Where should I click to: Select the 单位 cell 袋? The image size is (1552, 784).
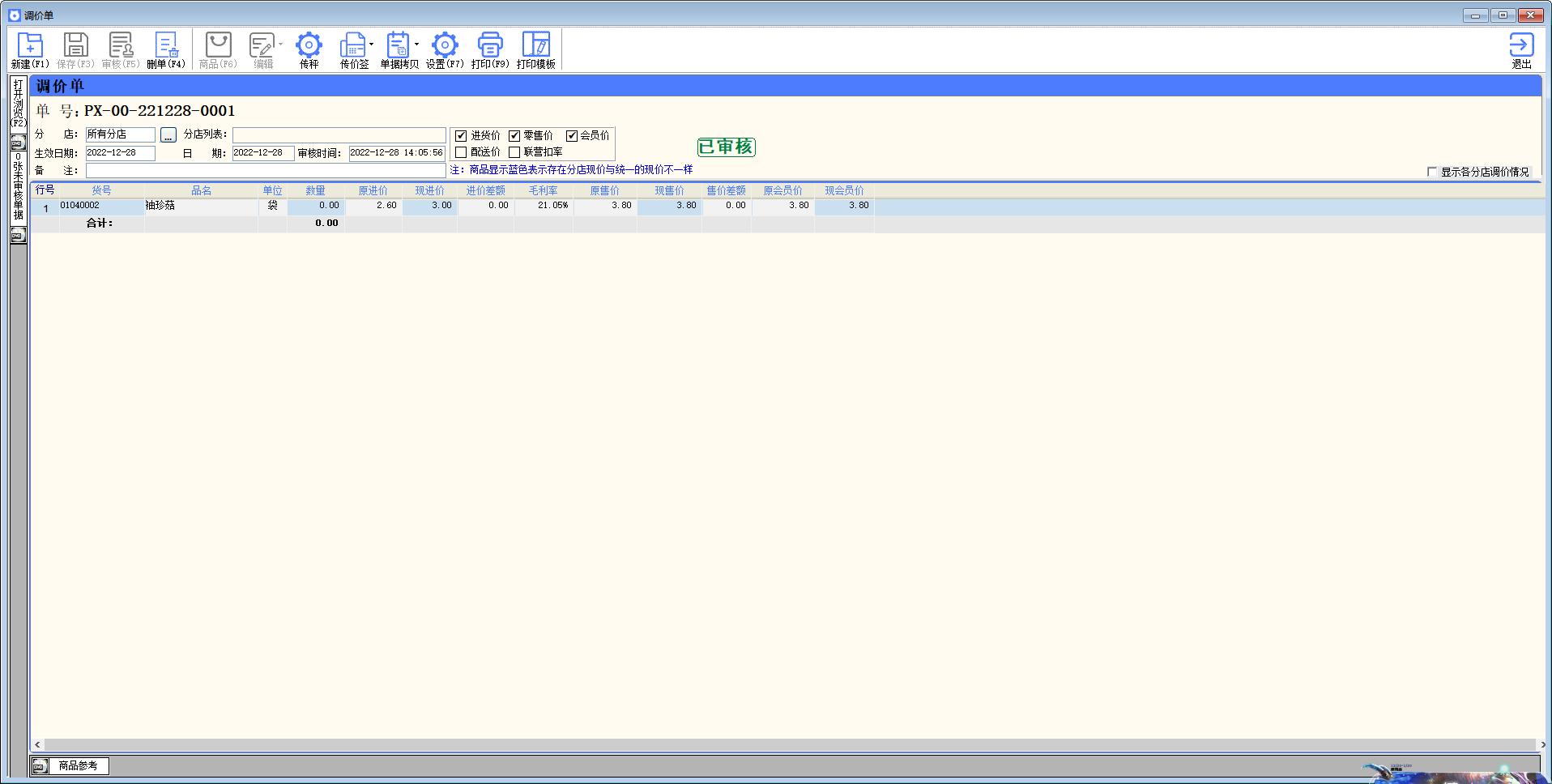pyautogui.click(x=272, y=206)
